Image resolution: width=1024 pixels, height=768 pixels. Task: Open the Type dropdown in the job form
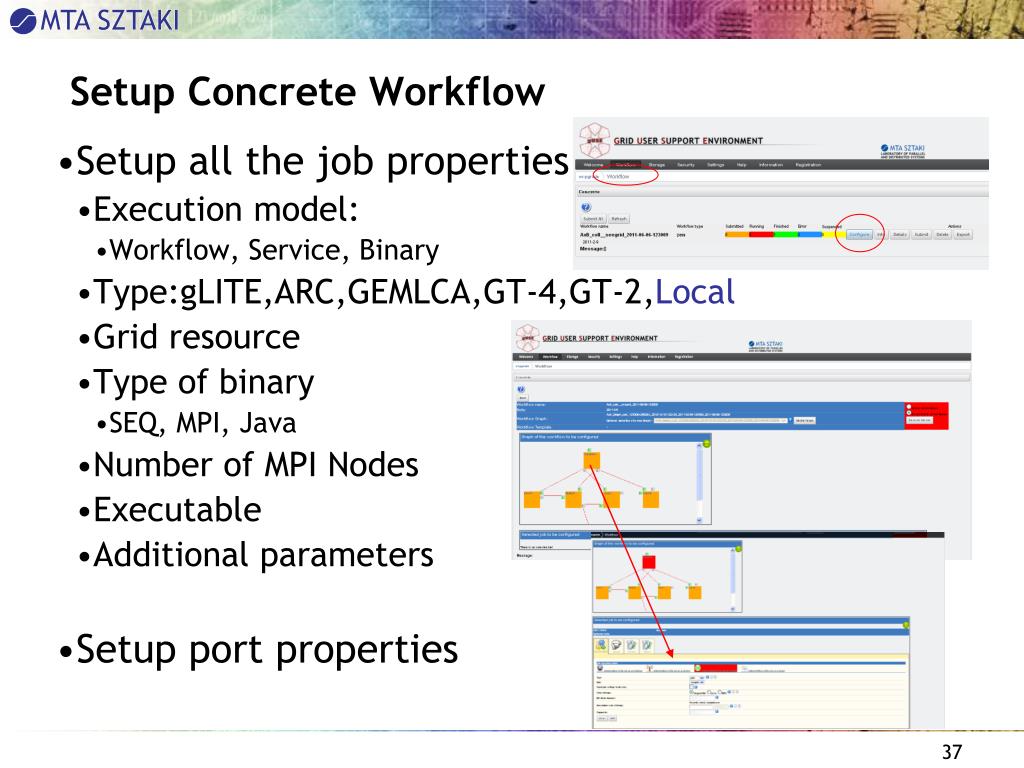click(x=696, y=677)
